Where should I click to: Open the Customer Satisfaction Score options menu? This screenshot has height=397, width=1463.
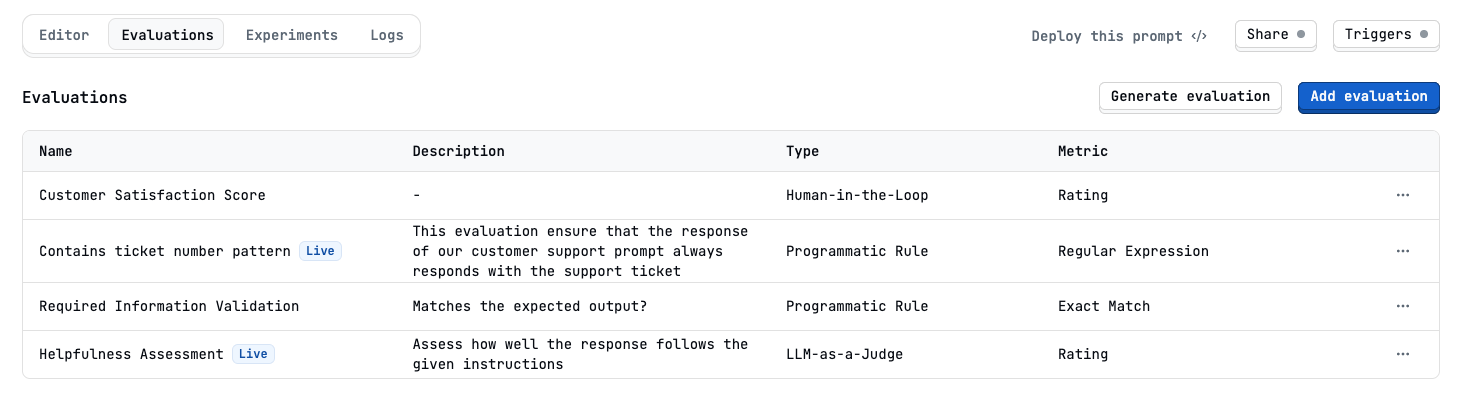click(1402, 196)
